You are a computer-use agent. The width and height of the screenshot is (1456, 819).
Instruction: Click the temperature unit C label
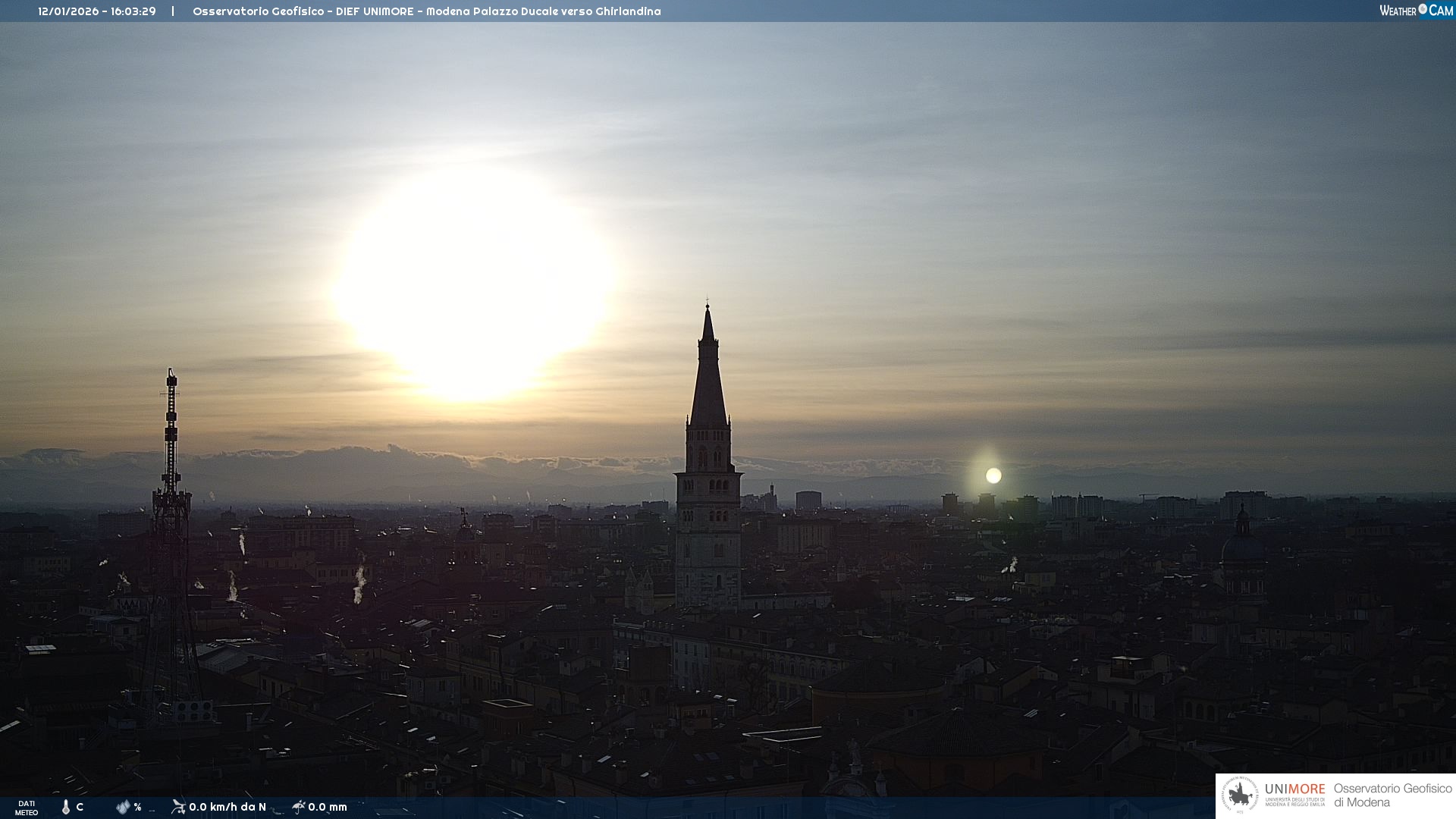click(80, 807)
